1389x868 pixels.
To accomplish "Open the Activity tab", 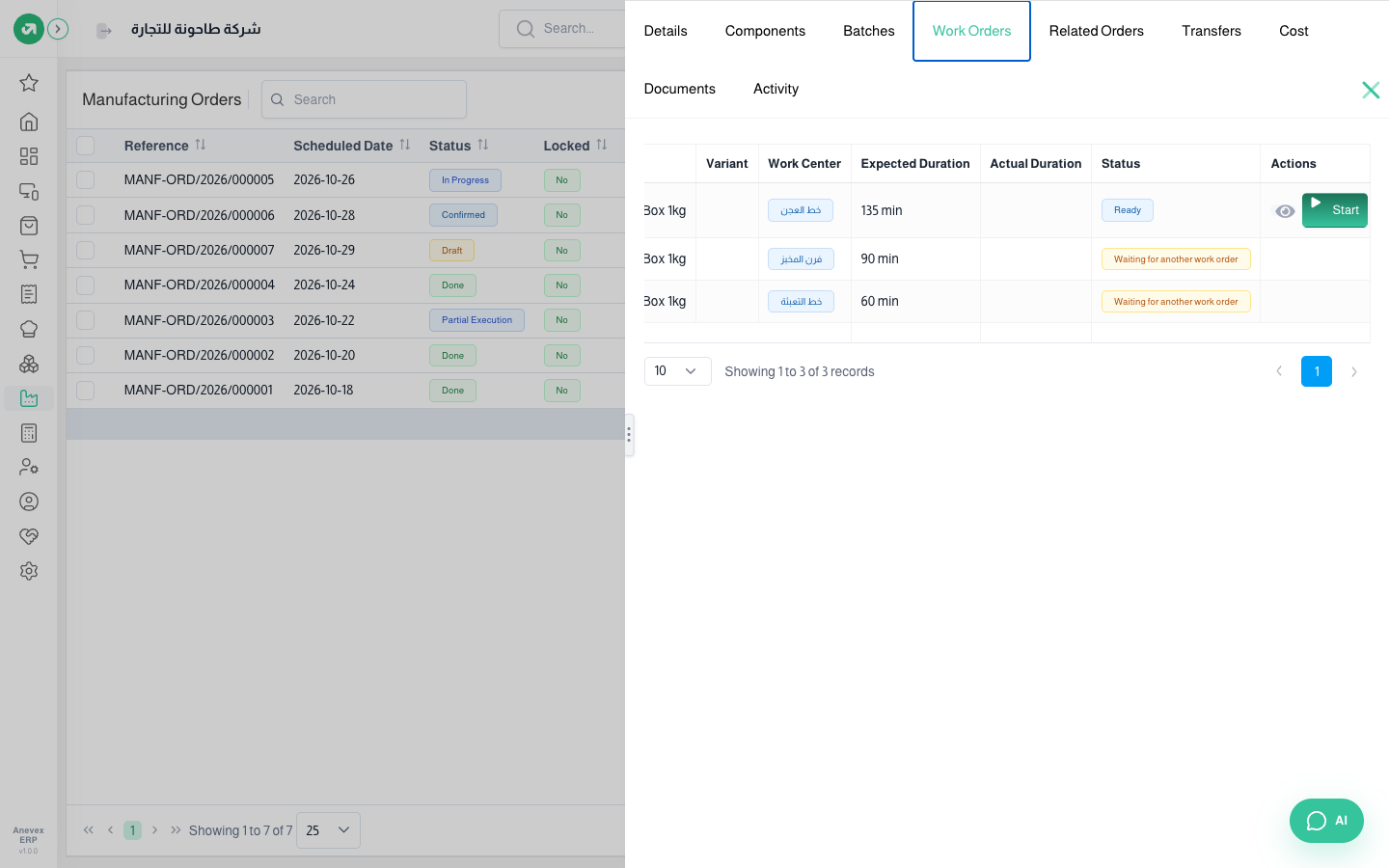I will click(776, 89).
